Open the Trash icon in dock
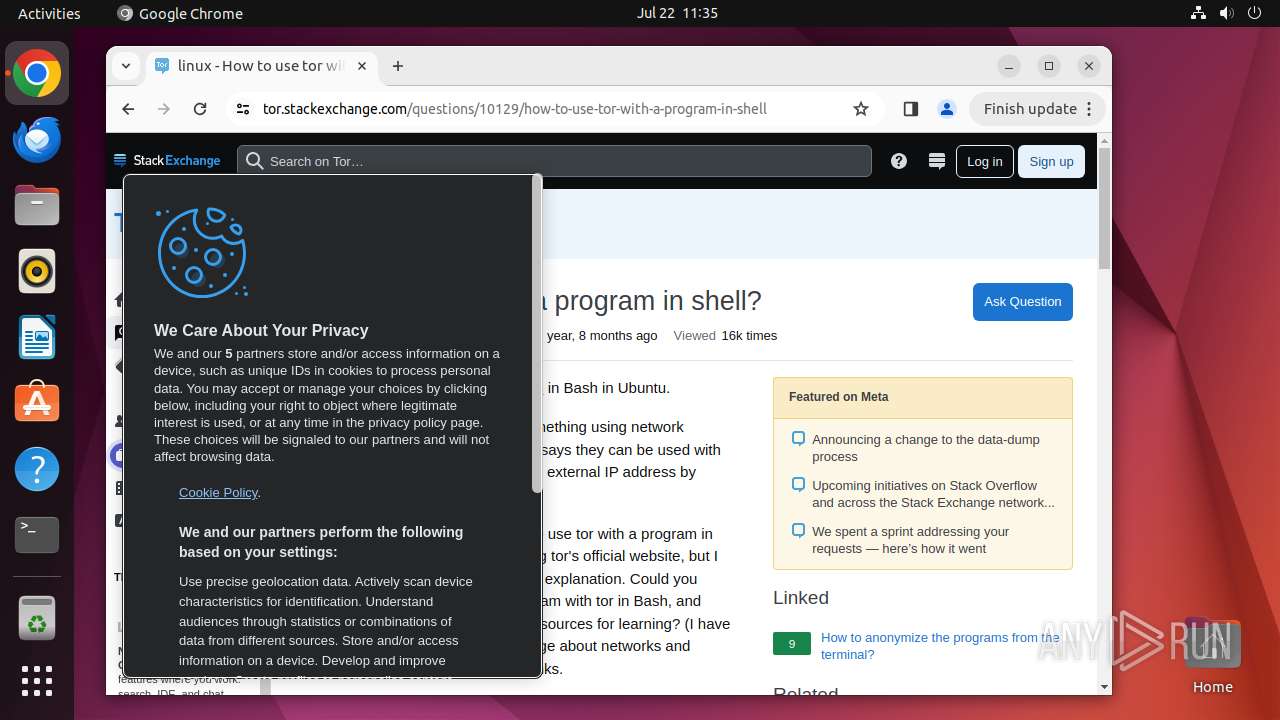This screenshot has height=720, width=1280. [x=37, y=618]
